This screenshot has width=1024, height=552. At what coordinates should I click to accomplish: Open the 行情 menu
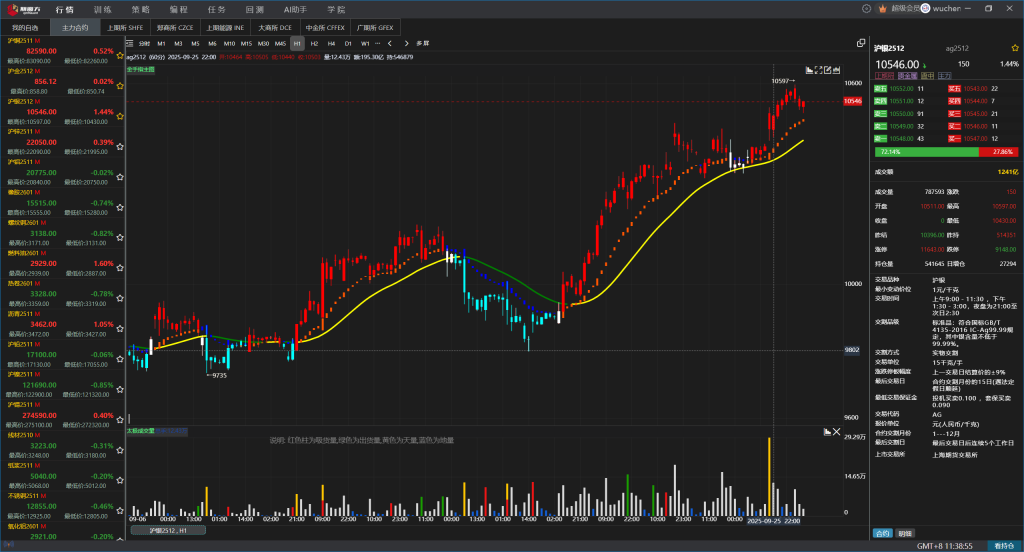(x=65, y=9)
